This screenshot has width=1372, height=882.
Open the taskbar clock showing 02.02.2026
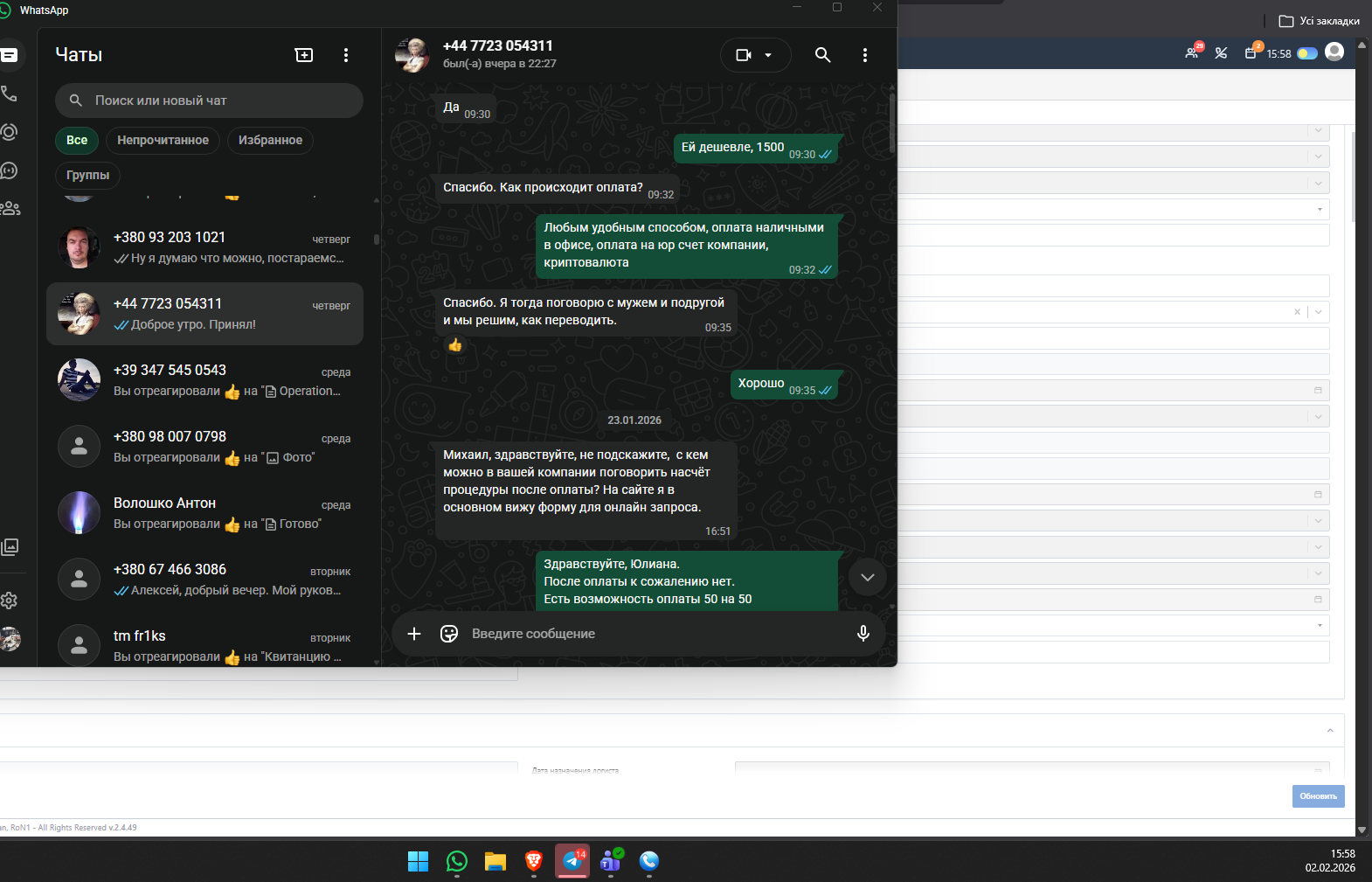click(1330, 861)
